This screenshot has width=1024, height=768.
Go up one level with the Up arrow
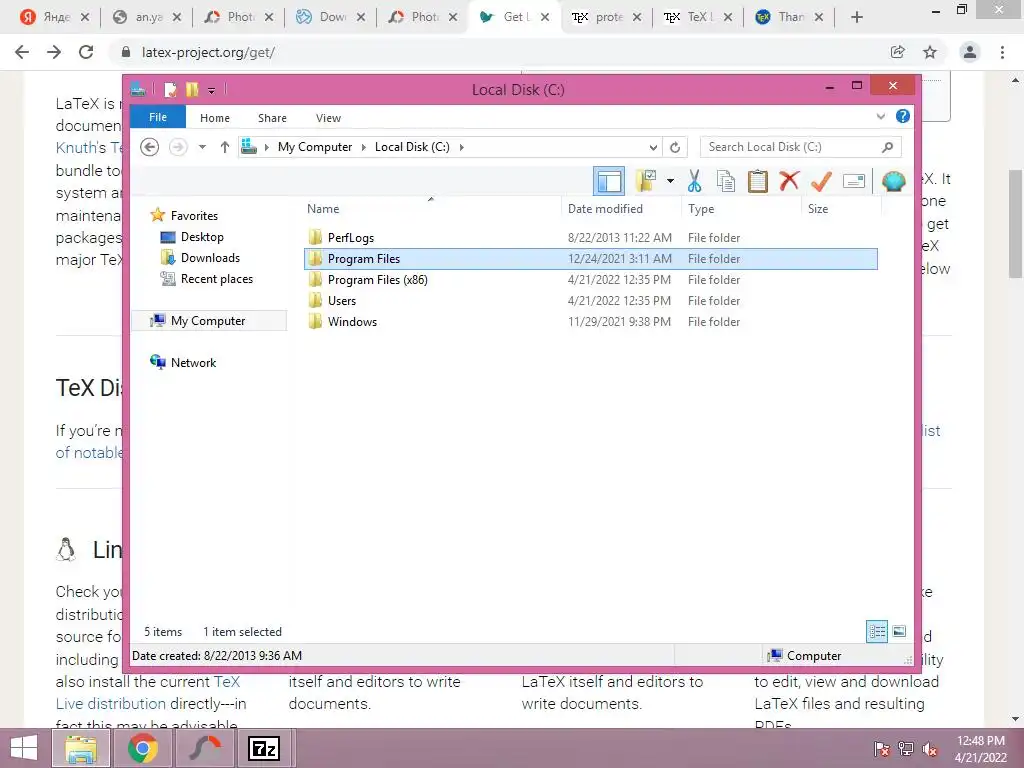[x=225, y=147]
